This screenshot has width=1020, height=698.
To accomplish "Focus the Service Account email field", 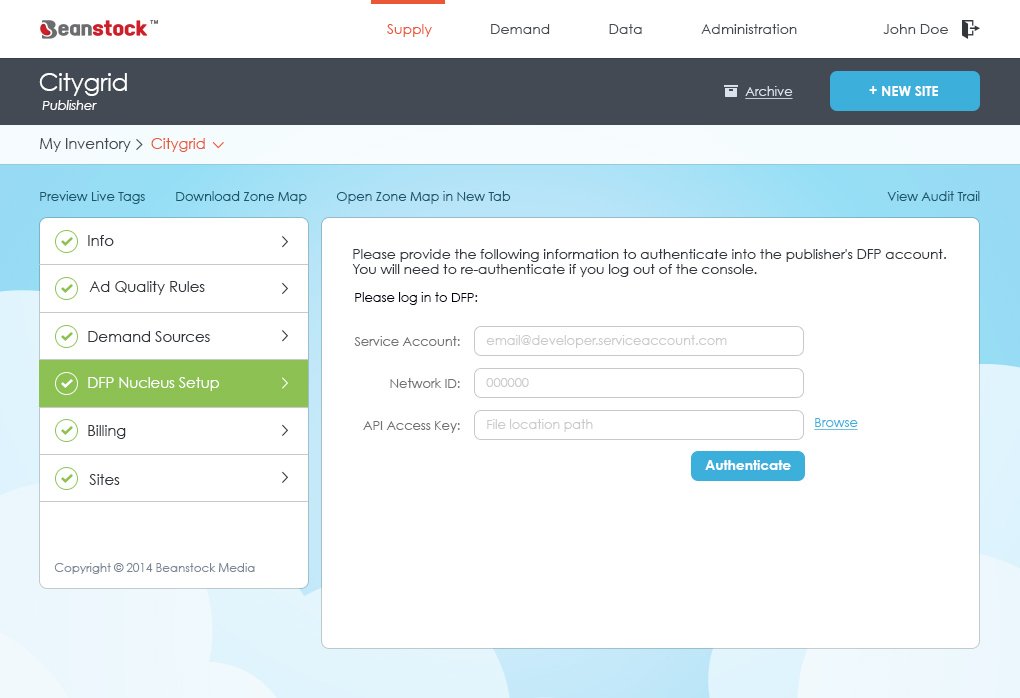I will (x=638, y=341).
